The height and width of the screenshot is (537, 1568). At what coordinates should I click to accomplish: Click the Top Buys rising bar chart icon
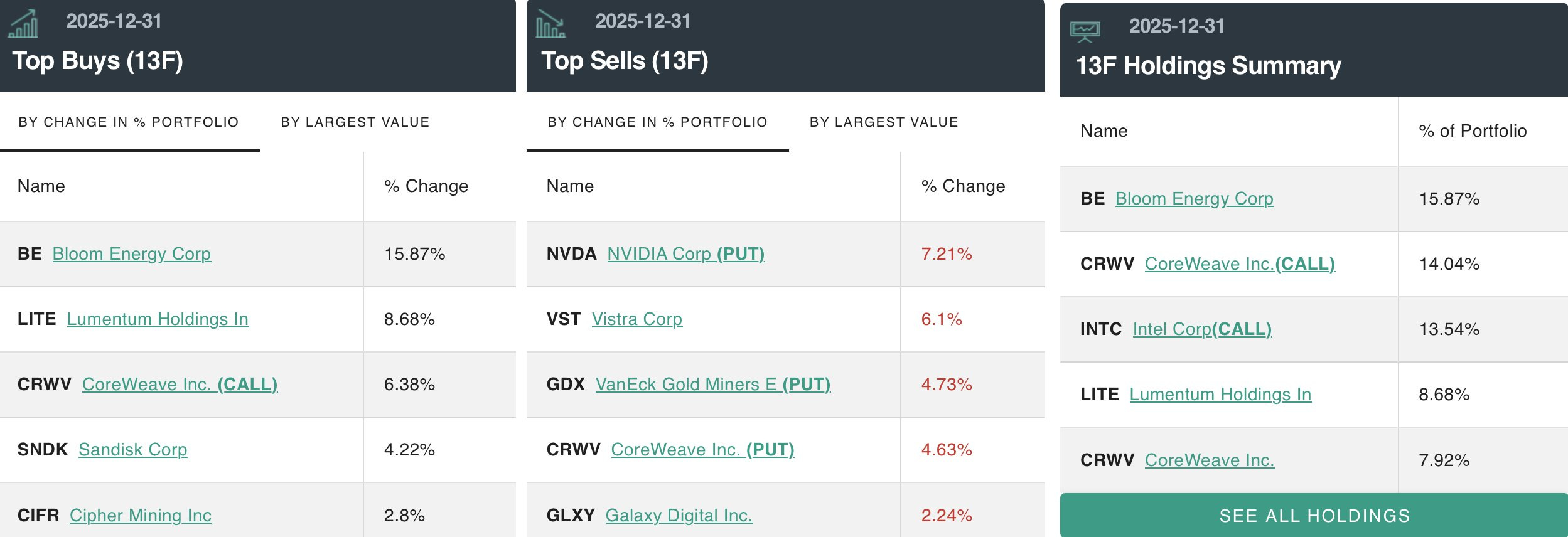click(23, 24)
